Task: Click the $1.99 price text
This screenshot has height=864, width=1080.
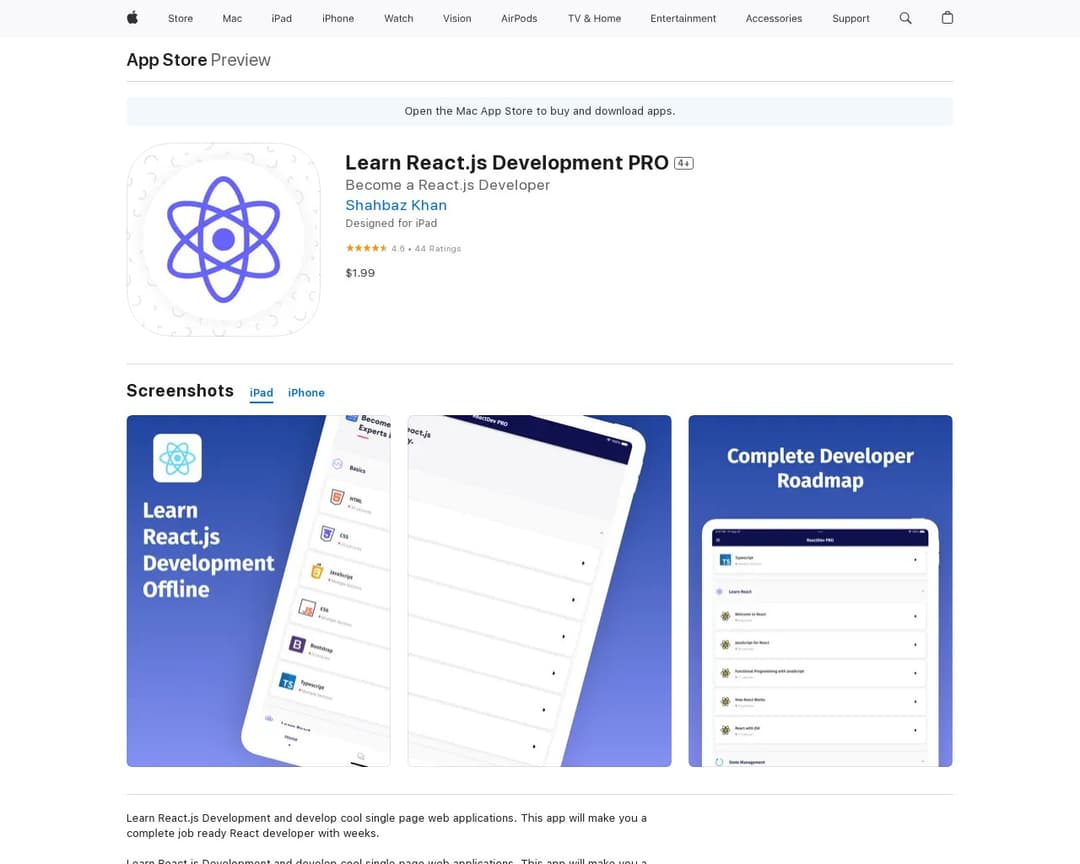Action: 360,273
